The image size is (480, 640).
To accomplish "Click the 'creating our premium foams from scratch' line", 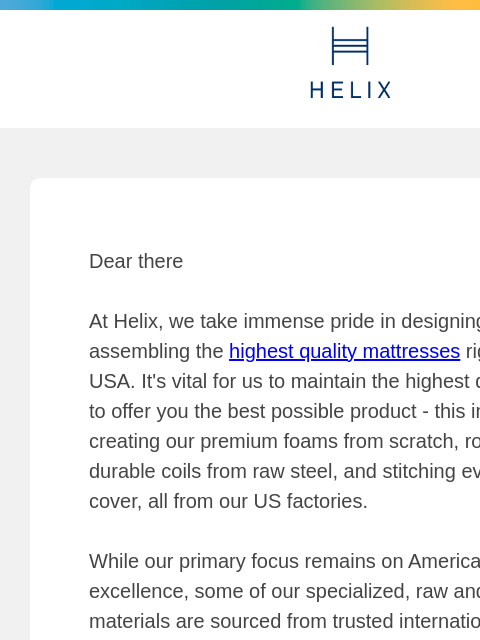I will (284, 441).
